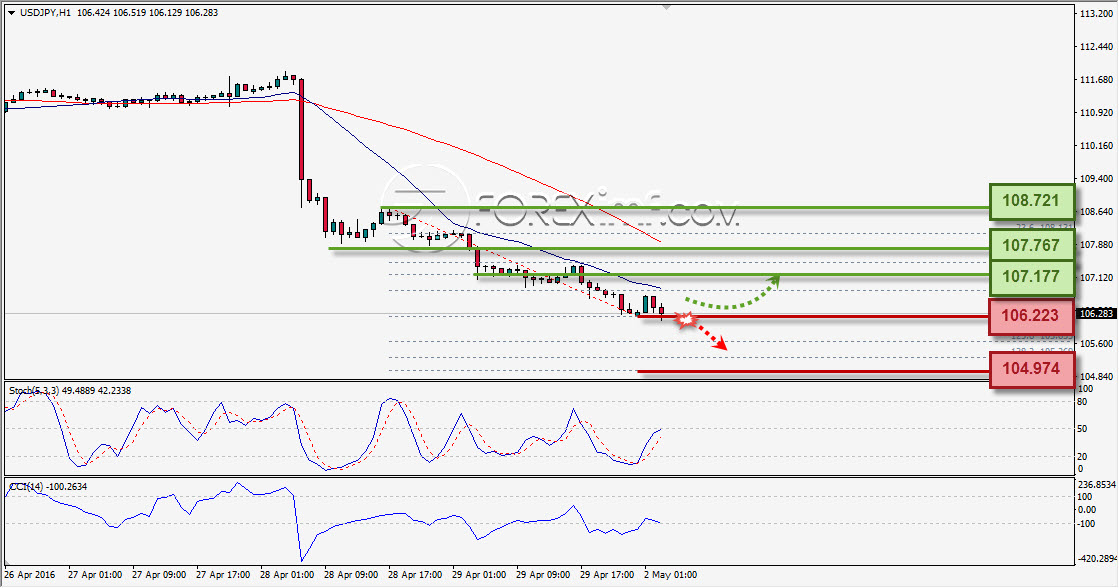Image resolution: width=1119 pixels, height=588 pixels.
Task: Click the 50 level on the Stochastic scale
Action: [x=1083, y=429]
